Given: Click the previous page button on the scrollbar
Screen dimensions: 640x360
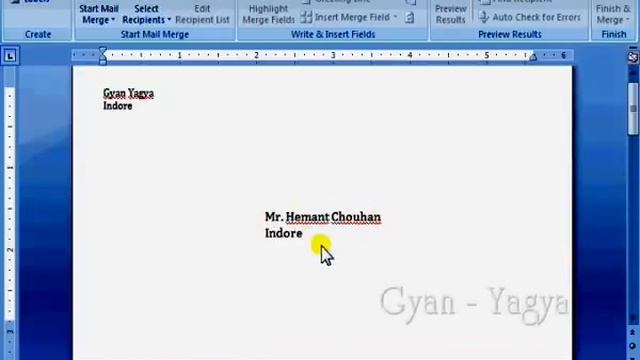Looking at the screenshot, I should pyautogui.click(x=633, y=332).
